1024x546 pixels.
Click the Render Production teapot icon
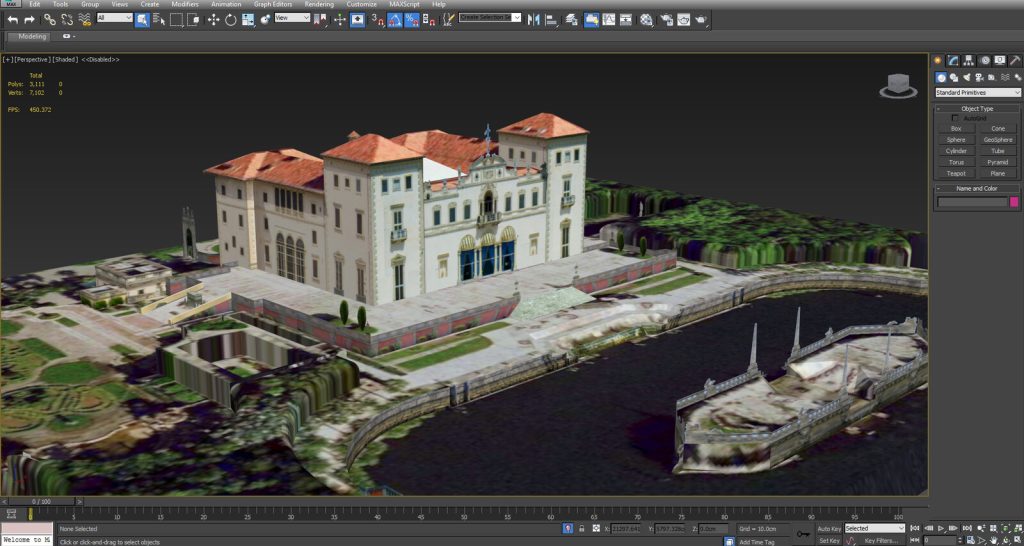coord(701,19)
